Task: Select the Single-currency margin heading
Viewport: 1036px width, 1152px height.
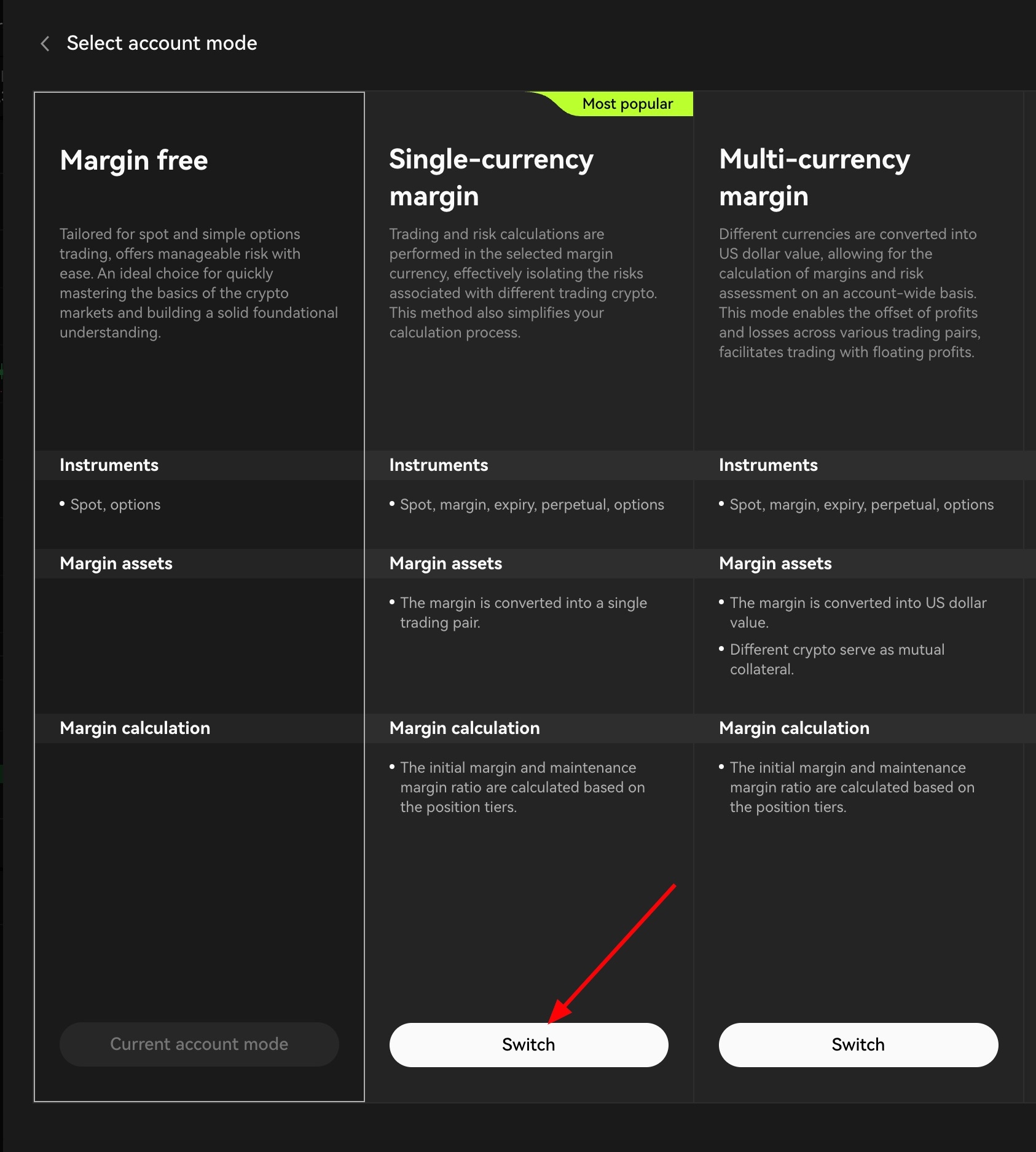Action: (x=491, y=178)
